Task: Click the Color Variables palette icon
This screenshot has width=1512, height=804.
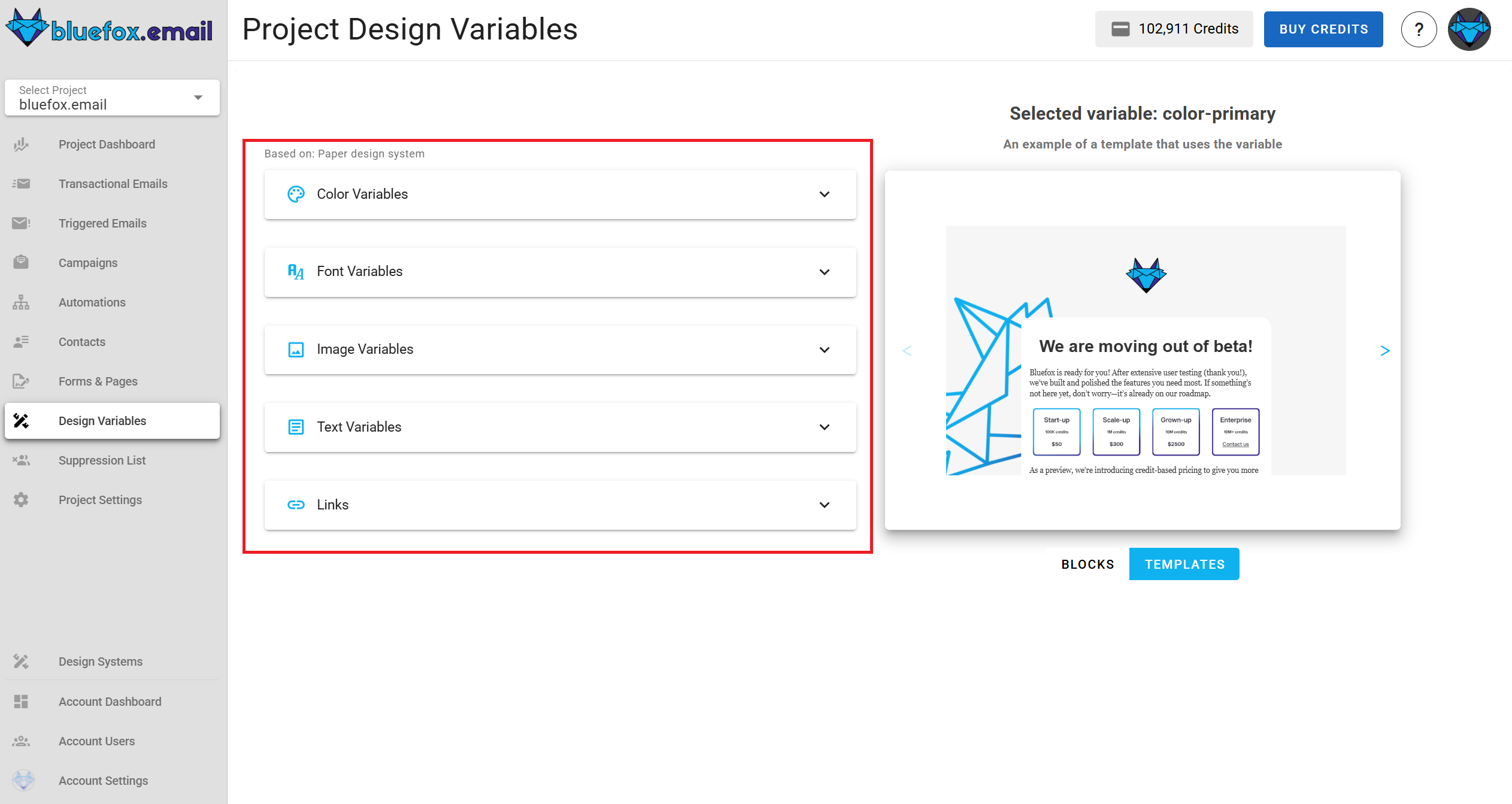Action: click(296, 194)
